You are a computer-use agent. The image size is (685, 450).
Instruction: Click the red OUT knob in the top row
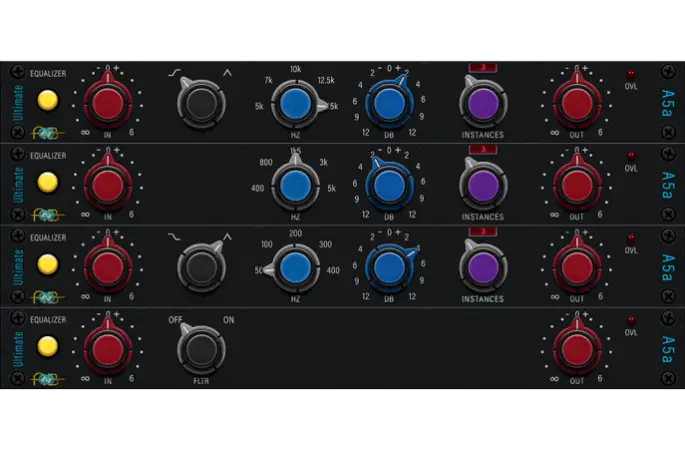pyautogui.click(x=575, y=101)
